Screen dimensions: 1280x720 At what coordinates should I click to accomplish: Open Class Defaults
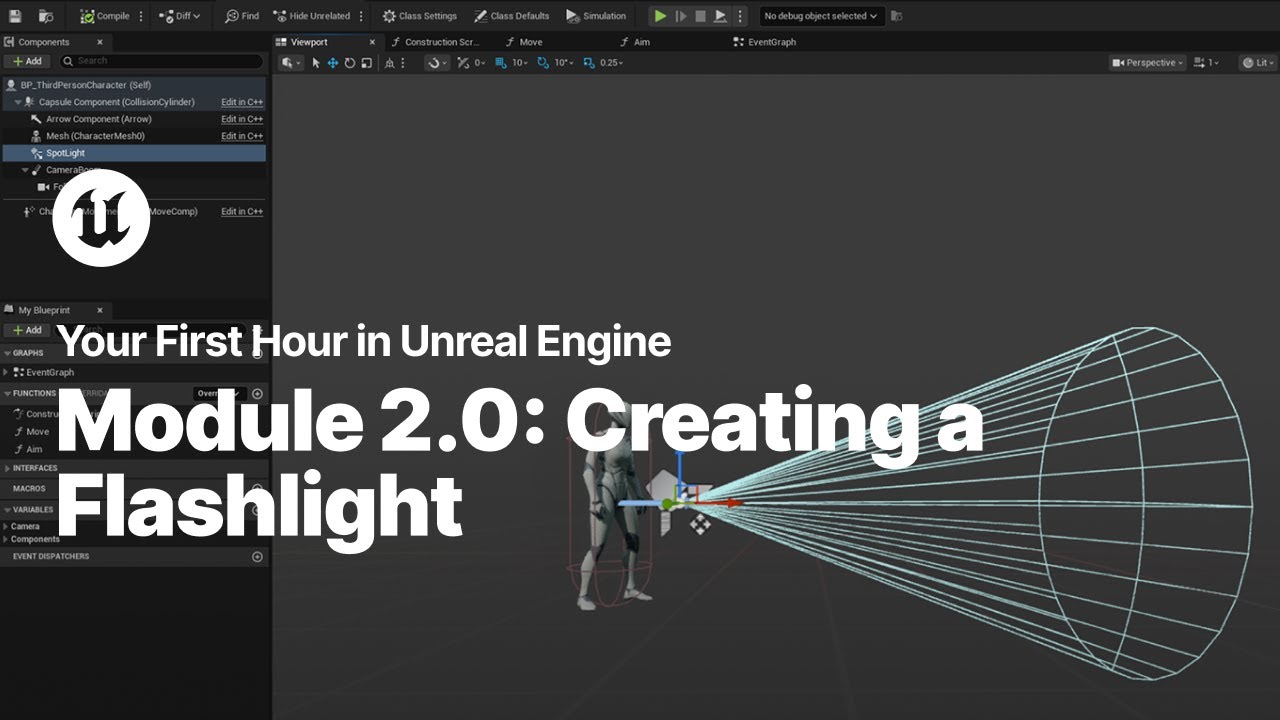512,16
